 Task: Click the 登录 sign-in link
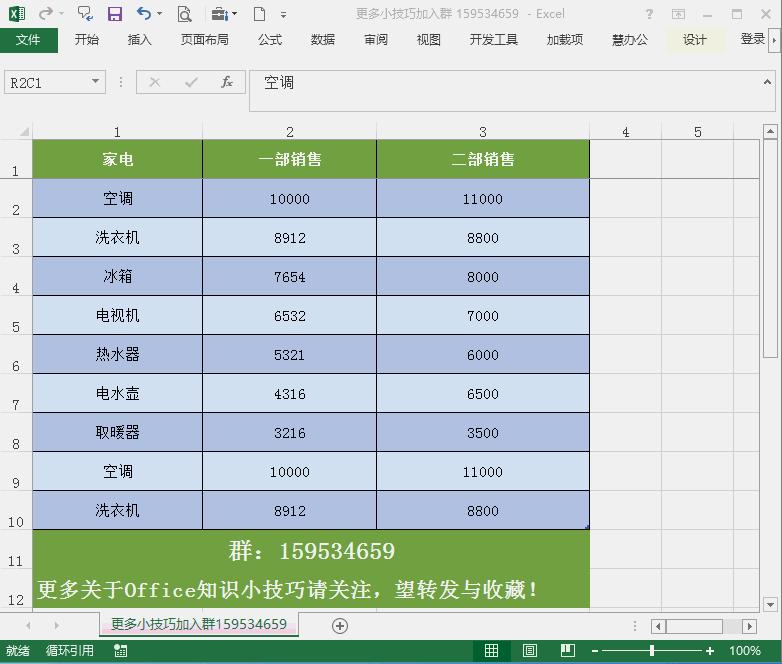(753, 39)
